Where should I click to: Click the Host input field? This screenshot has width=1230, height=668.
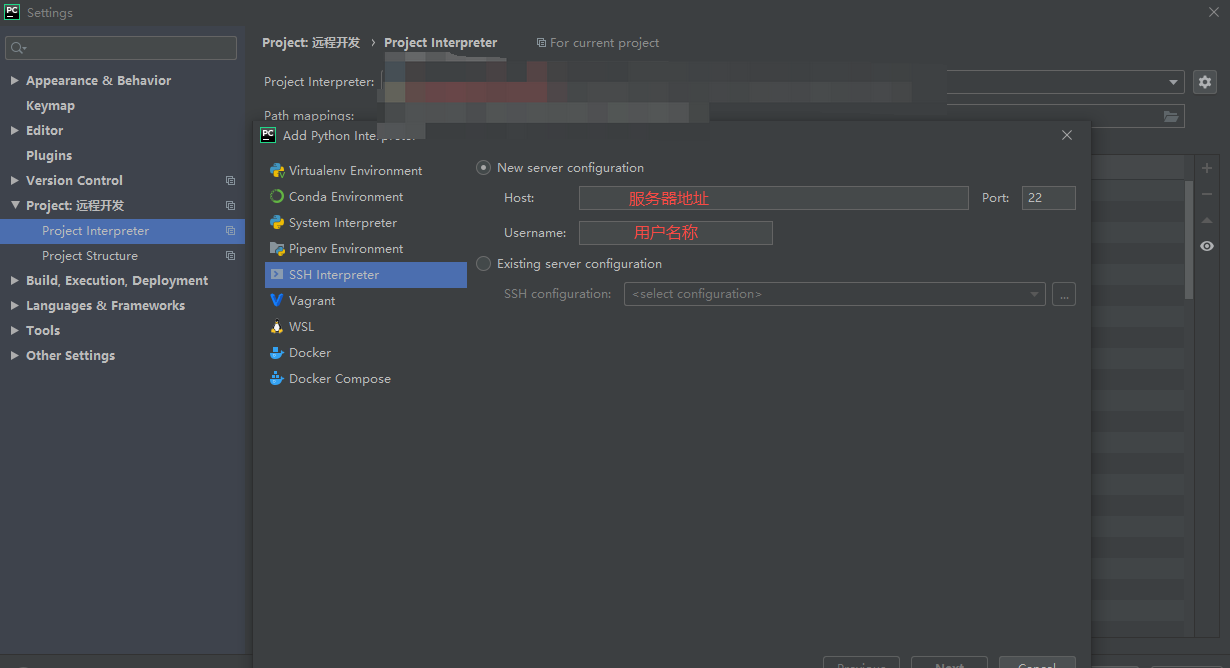[x=774, y=198]
